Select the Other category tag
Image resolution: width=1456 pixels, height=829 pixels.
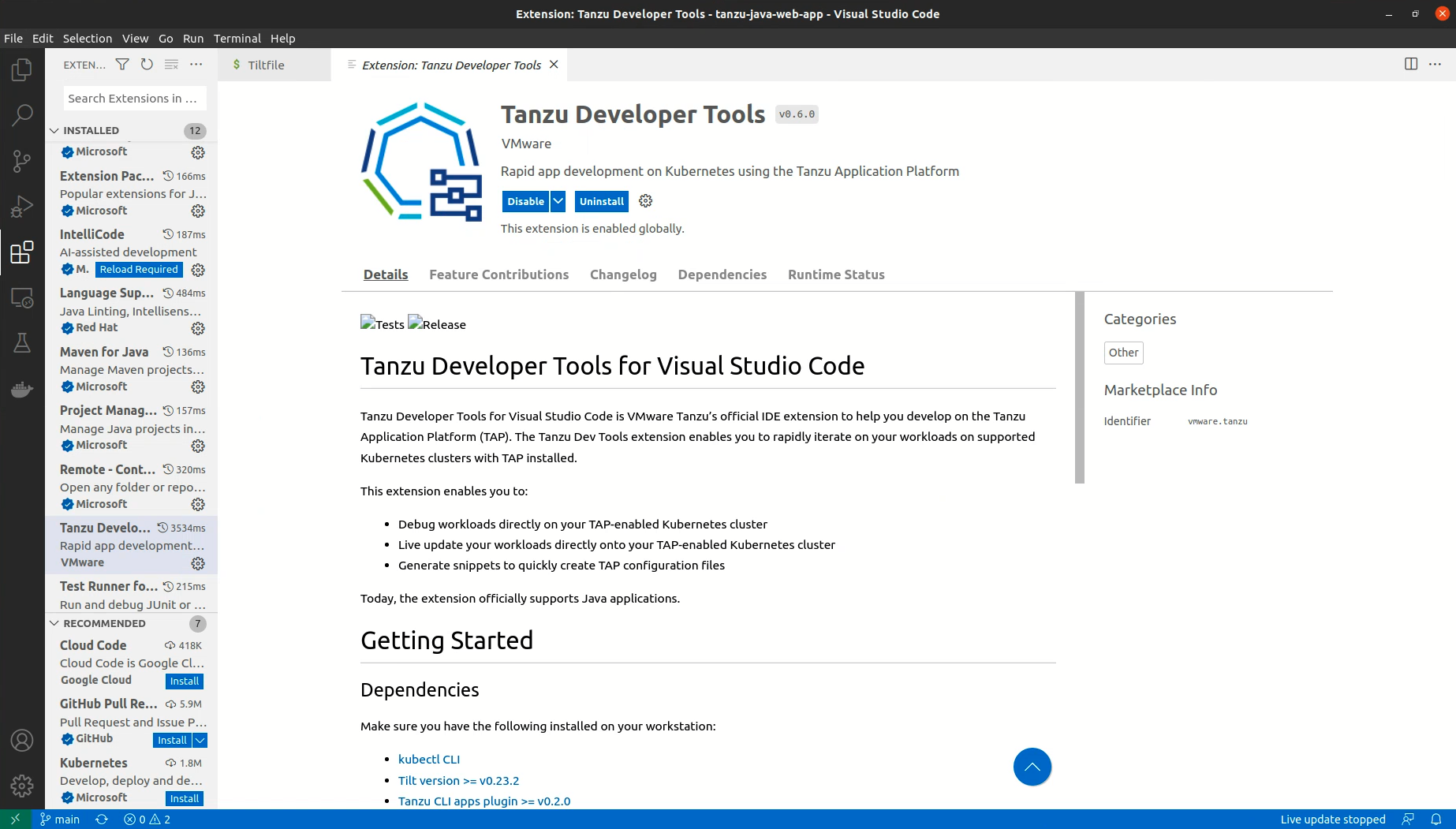(1123, 353)
